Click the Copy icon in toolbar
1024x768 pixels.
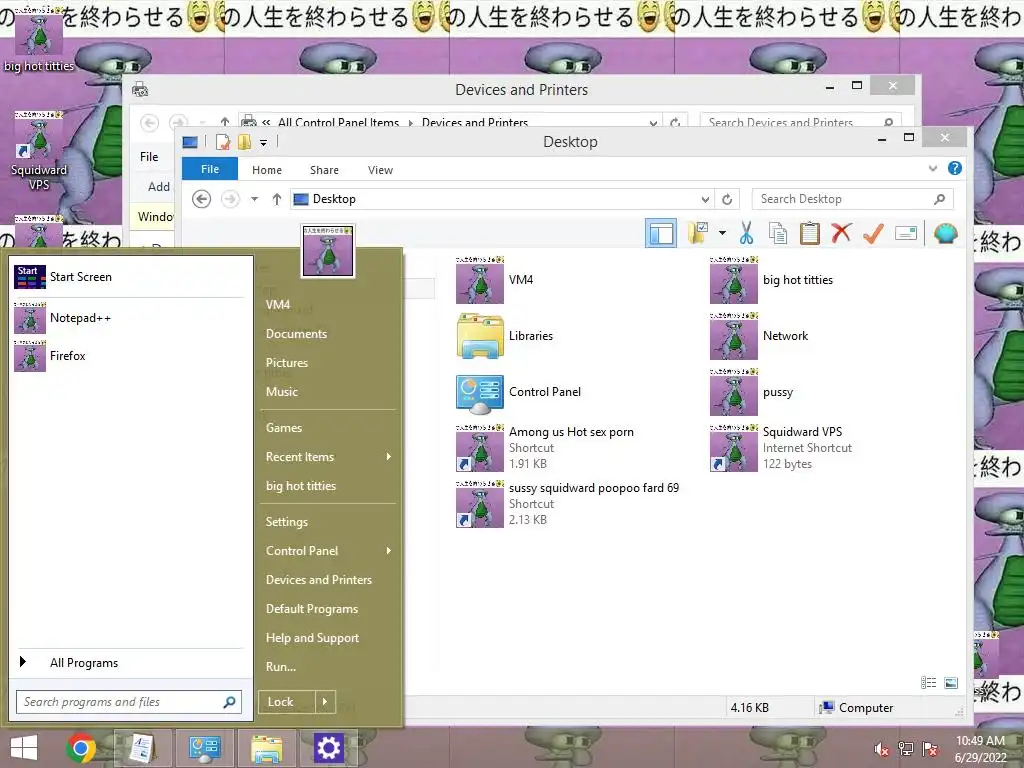[x=777, y=233]
